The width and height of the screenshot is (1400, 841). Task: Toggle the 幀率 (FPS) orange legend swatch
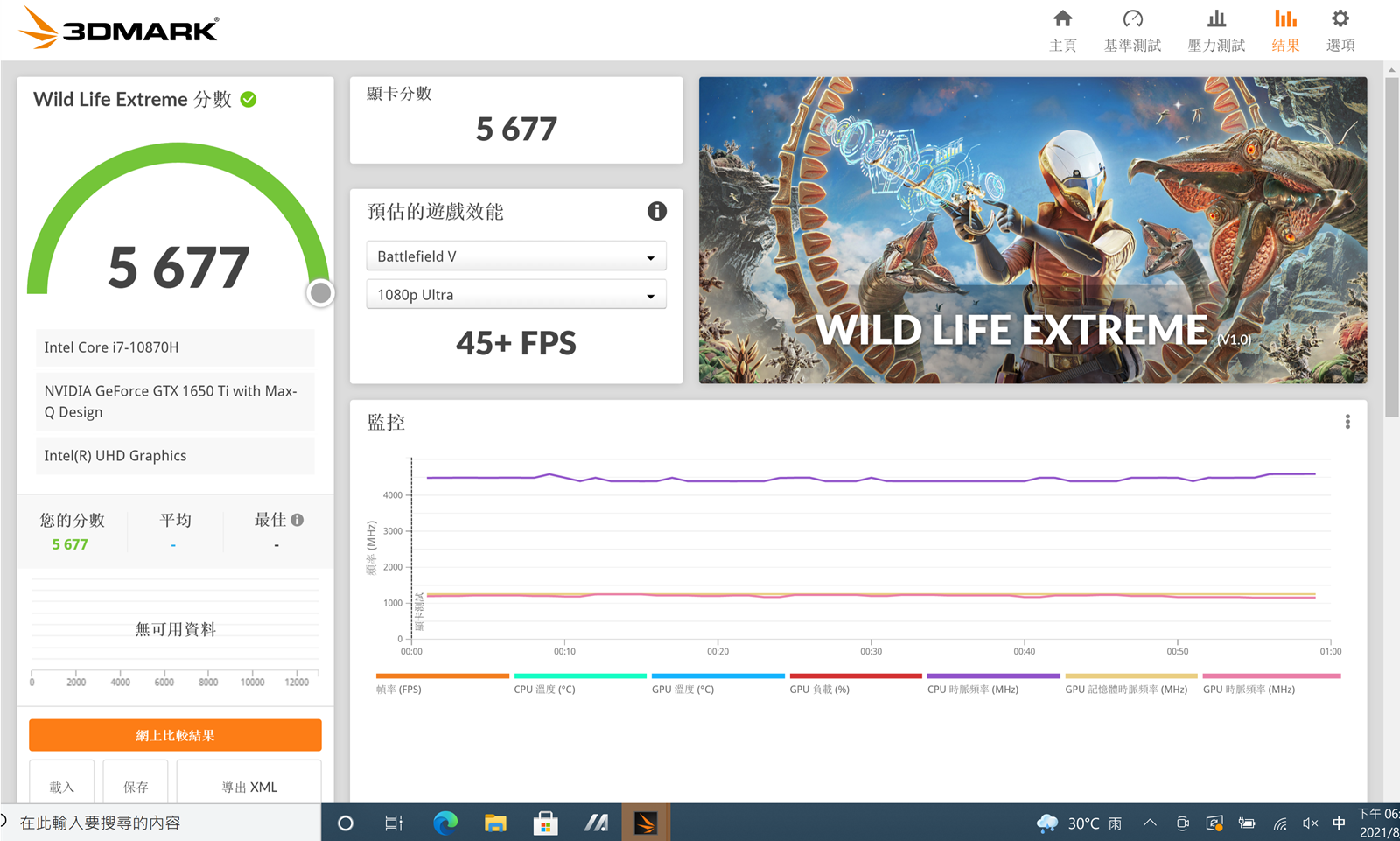click(x=442, y=676)
